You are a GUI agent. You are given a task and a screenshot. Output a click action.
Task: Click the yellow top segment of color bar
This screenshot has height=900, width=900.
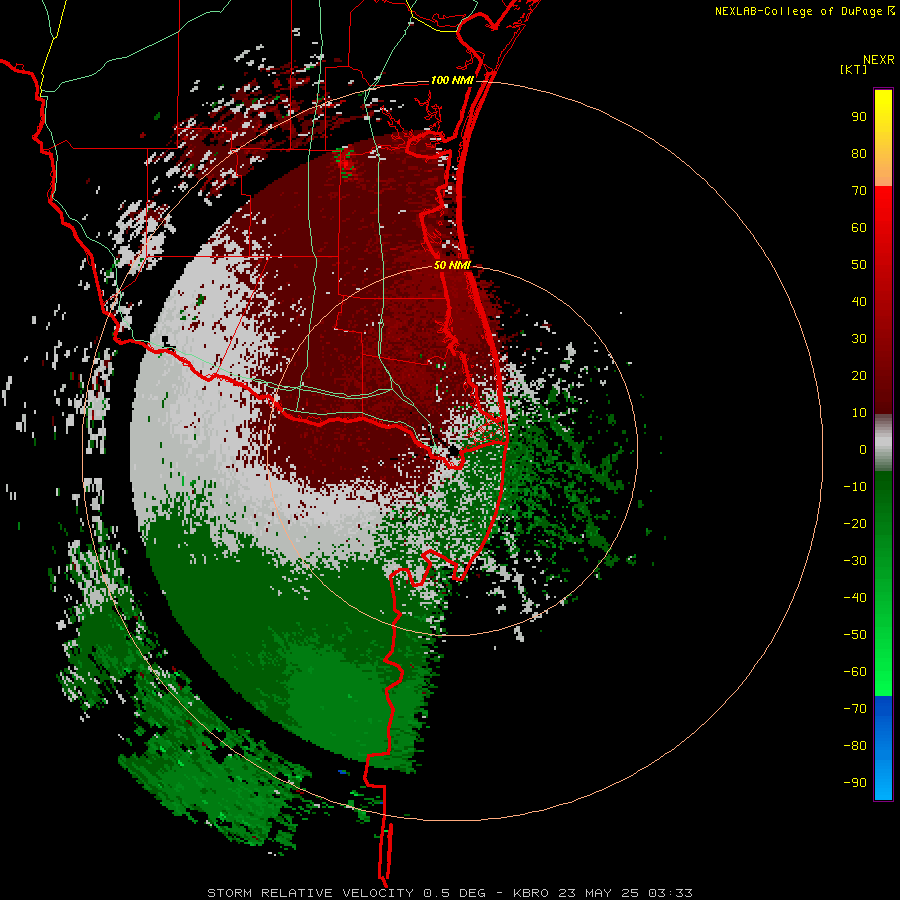pos(883,138)
